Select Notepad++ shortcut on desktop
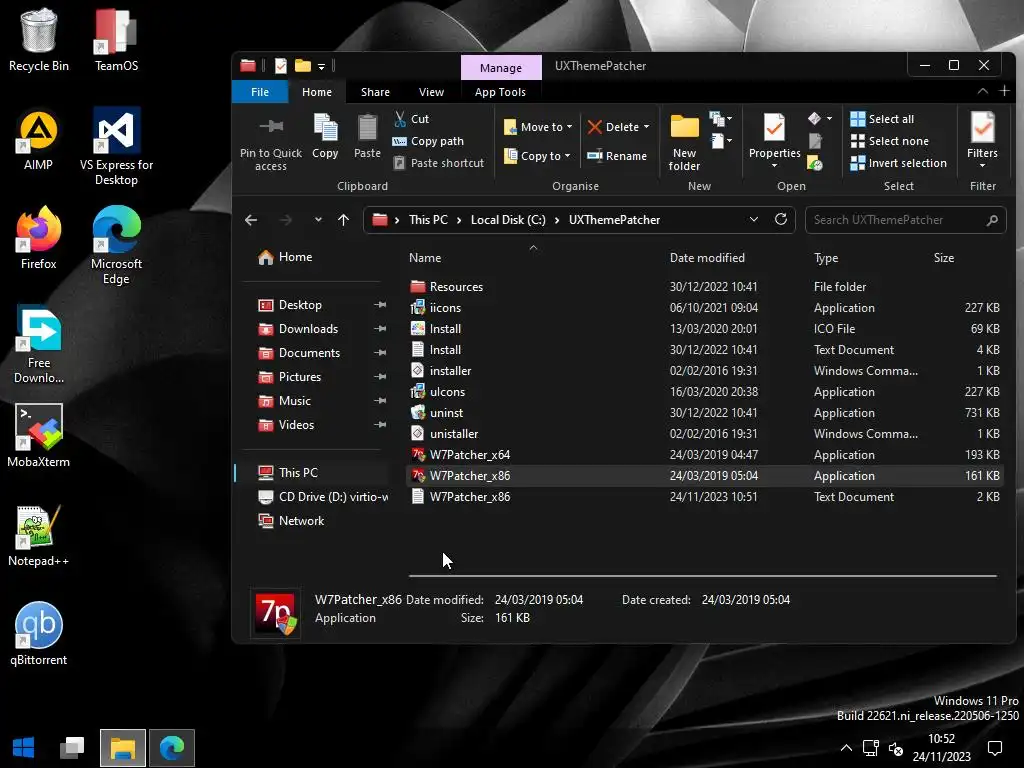Screen dimensions: 1024x768 [x=39, y=535]
